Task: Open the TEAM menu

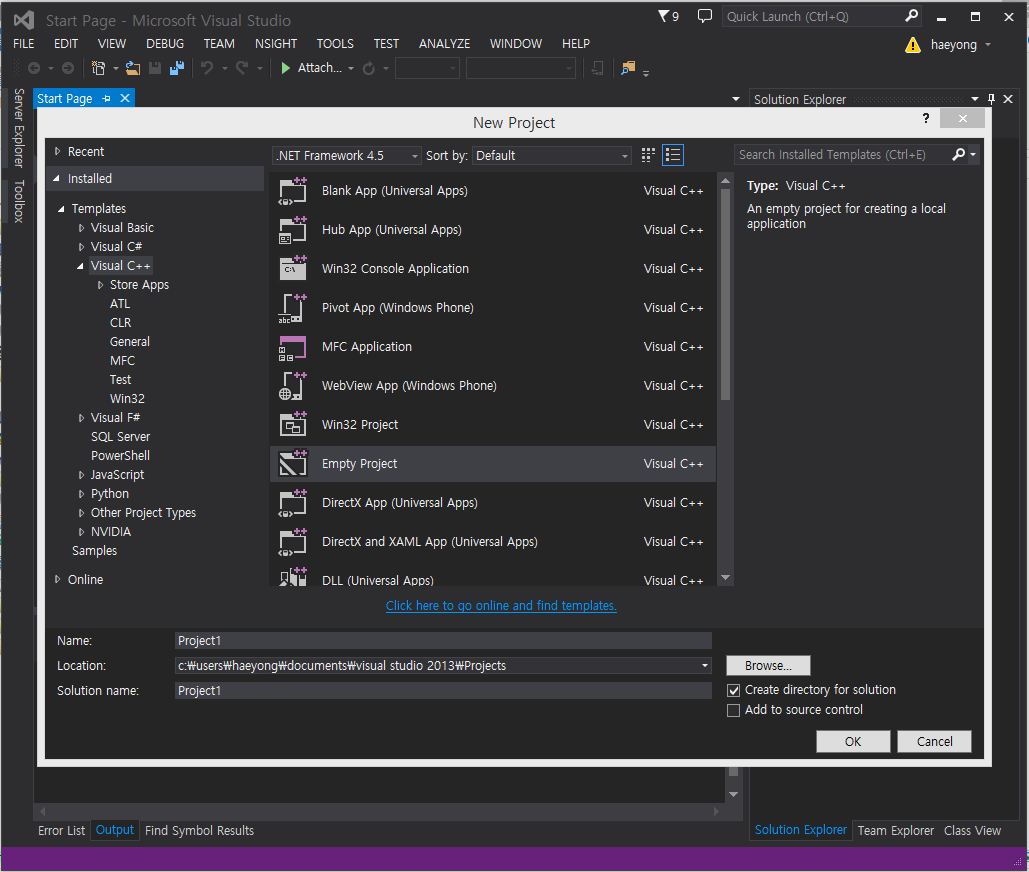Action: pyautogui.click(x=219, y=43)
